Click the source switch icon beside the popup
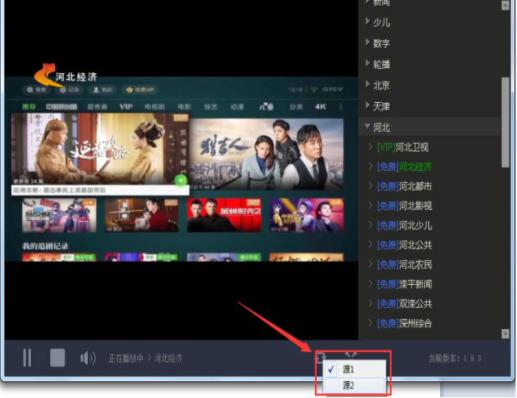Viewport: 517px width, 398px height. coord(320,357)
